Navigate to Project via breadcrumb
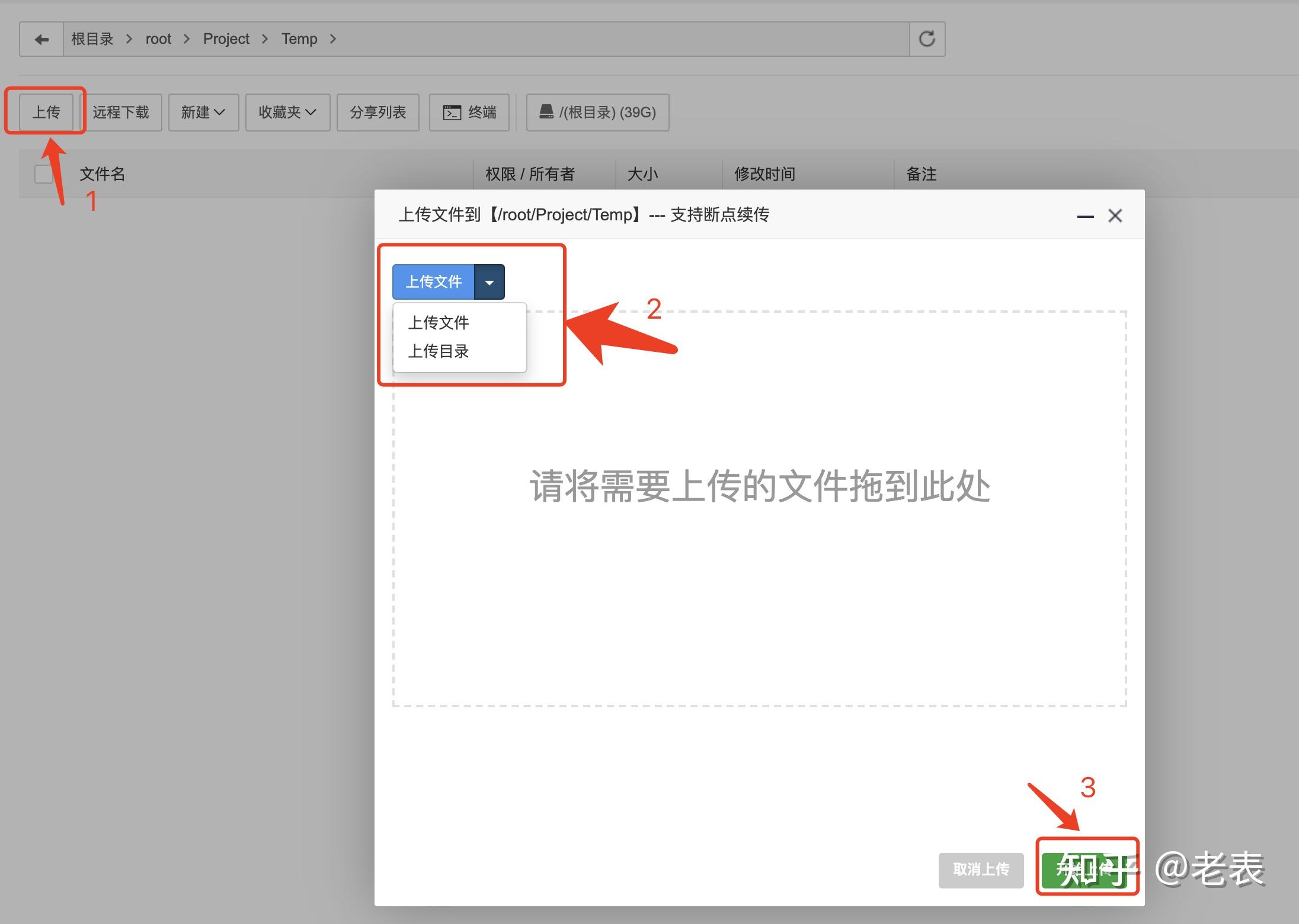 [x=226, y=38]
